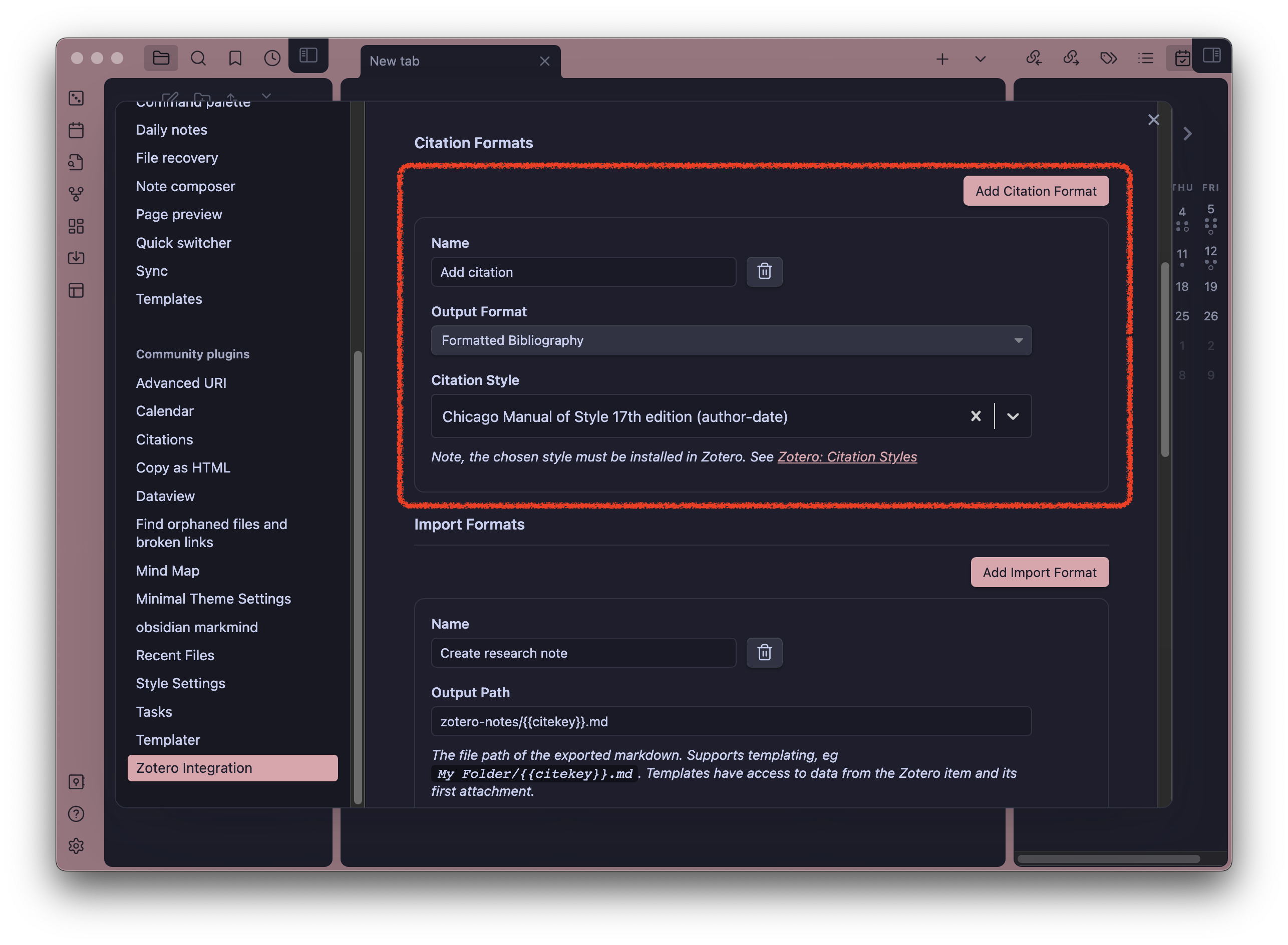
Task: Toggle the right sidebar panel
Action: click(1211, 56)
